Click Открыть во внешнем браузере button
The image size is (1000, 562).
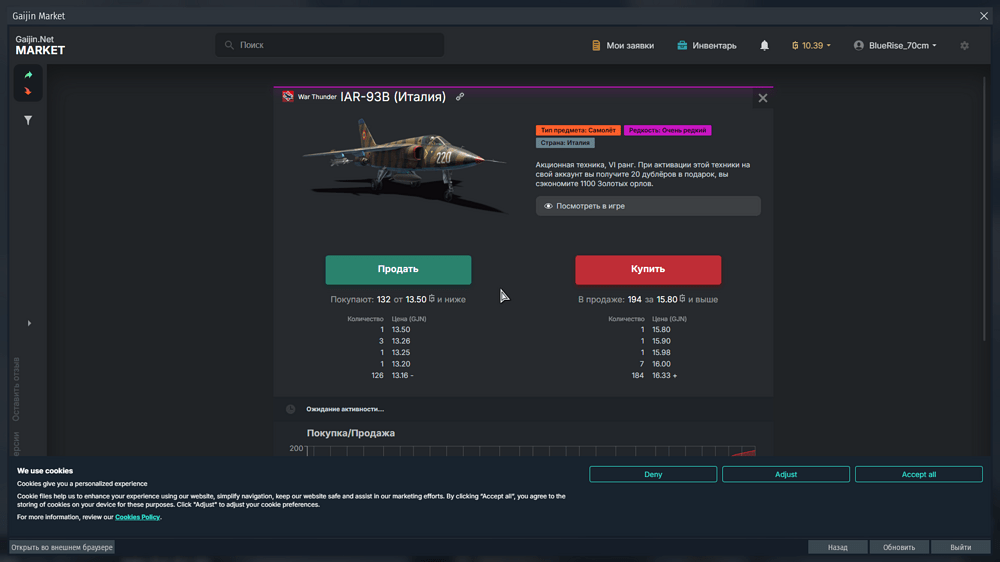62,547
